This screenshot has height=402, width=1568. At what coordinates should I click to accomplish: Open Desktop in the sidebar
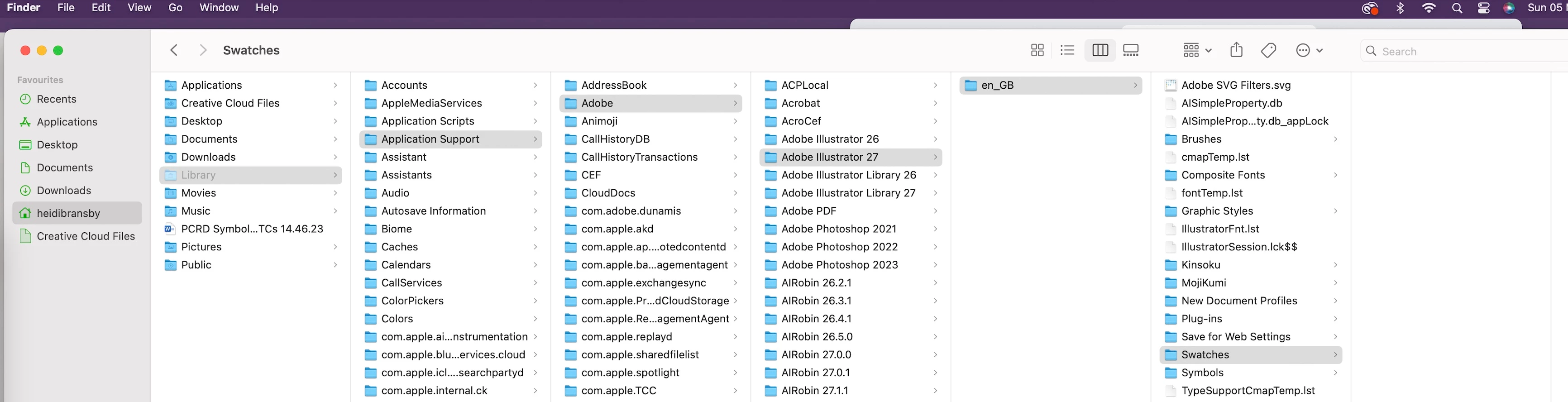click(76, 145)
